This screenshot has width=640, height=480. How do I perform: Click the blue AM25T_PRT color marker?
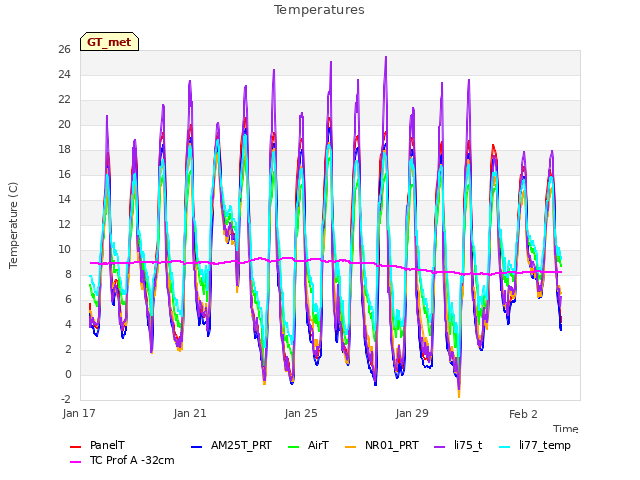(x=196, y=447)
